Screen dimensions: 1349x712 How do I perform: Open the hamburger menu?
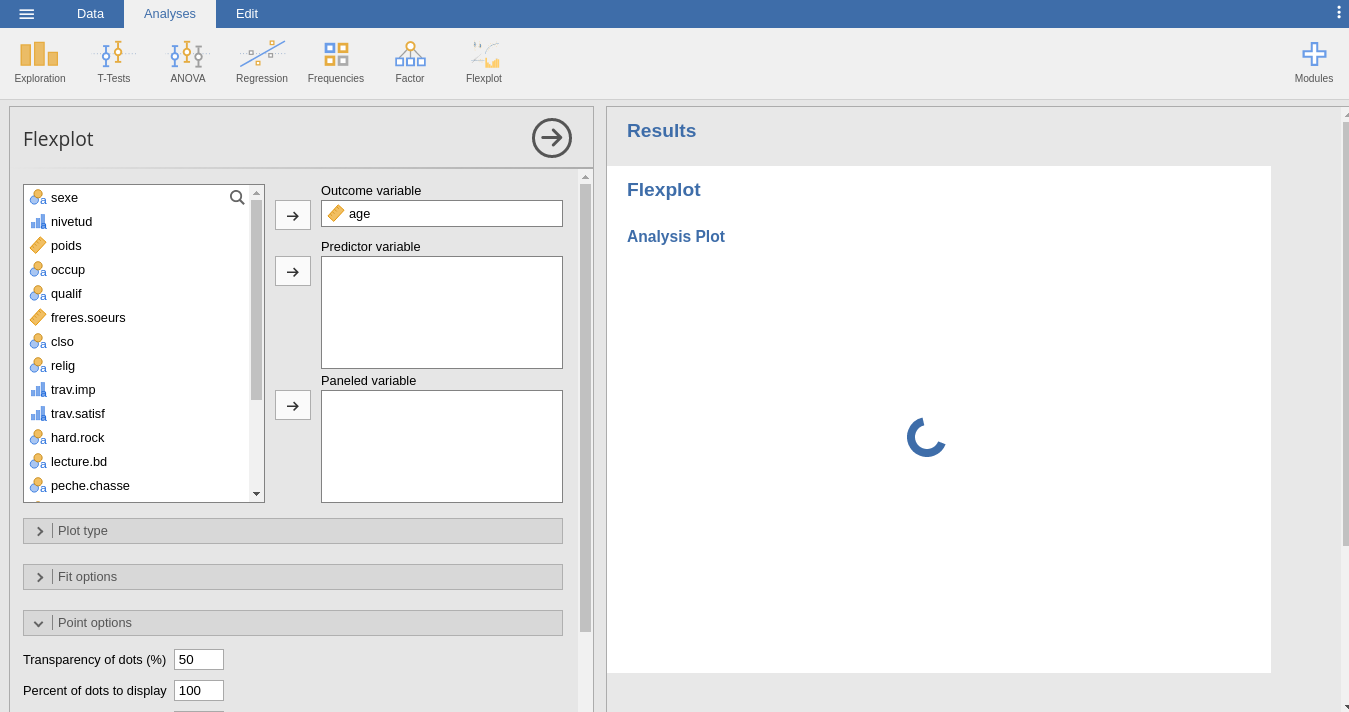tap(27, 14)
